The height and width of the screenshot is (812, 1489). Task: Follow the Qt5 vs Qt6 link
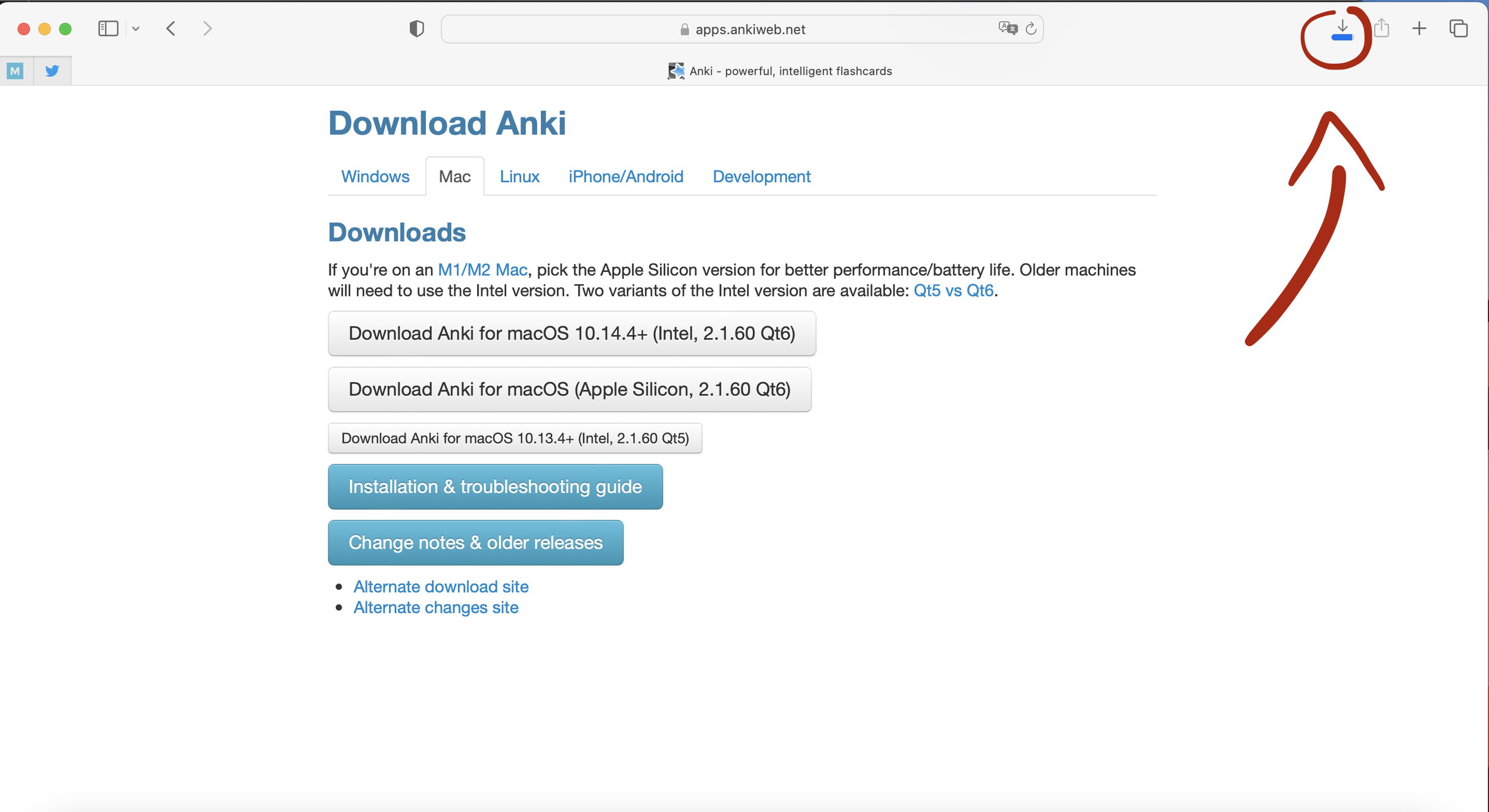[953, 291]
